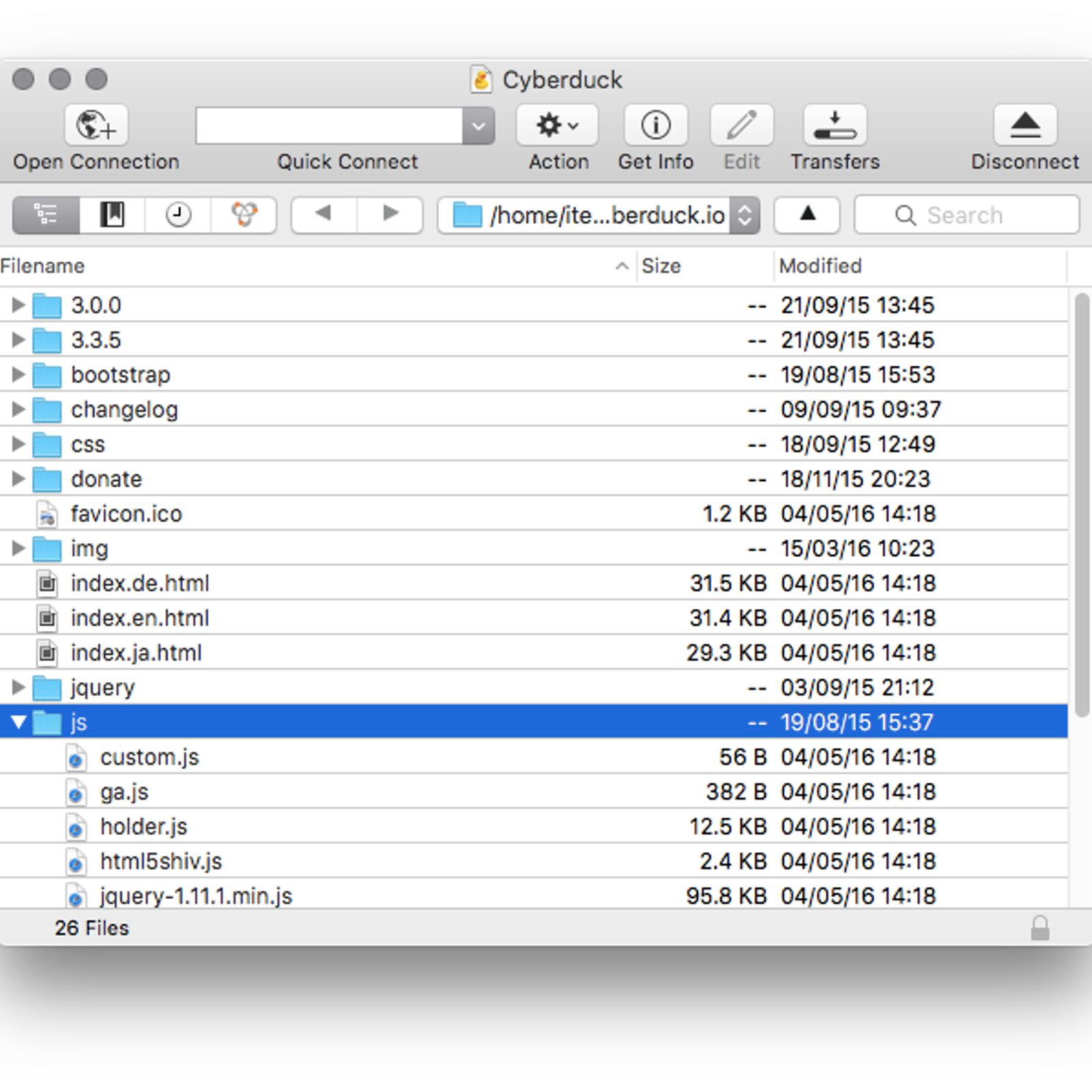1092x1092 pixels.
Task: Switch to the Bookmarks view
Action: pyautogui.click(x=112, y=215)
